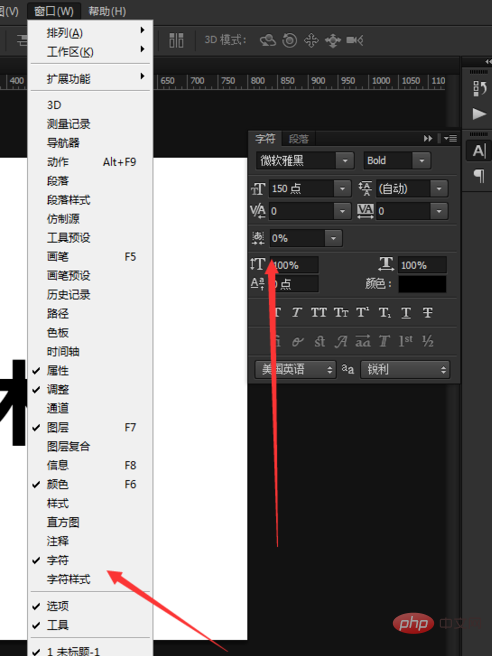This screenshot has width=492, height=656.
Task: Select the 3D zoom camera icon
Action: pos(355,40)
